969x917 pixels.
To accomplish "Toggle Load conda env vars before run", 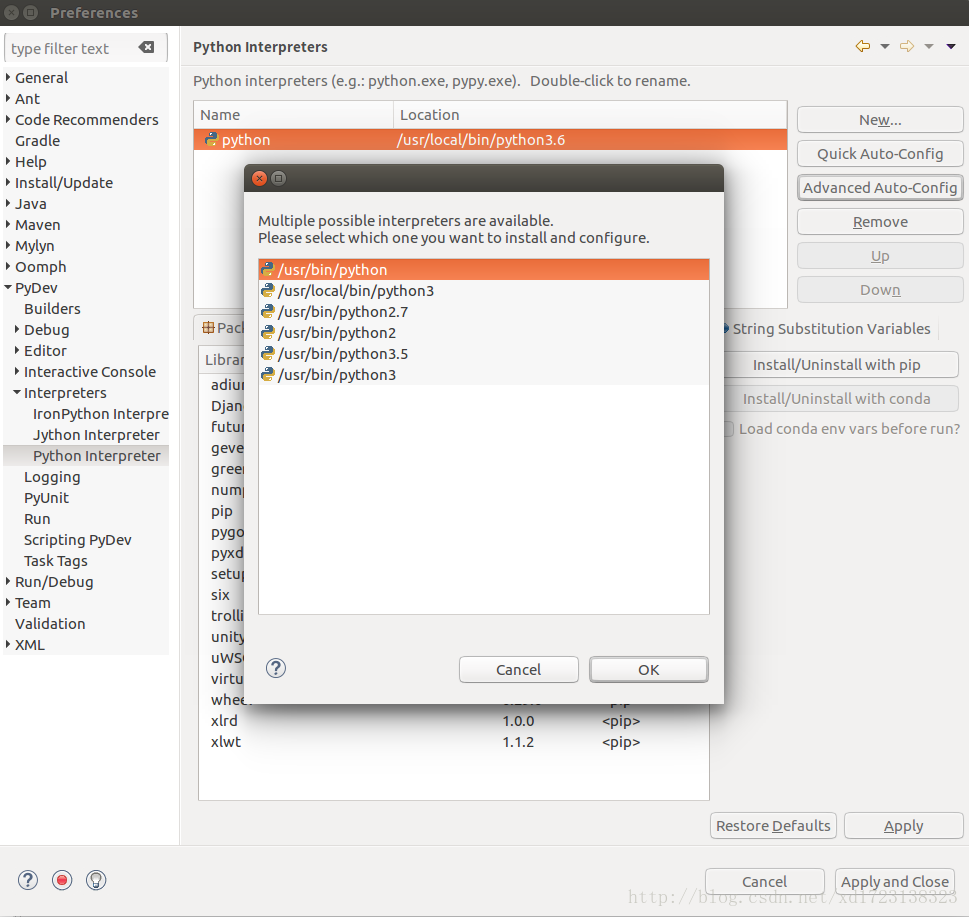I will [x=729, y=429].
